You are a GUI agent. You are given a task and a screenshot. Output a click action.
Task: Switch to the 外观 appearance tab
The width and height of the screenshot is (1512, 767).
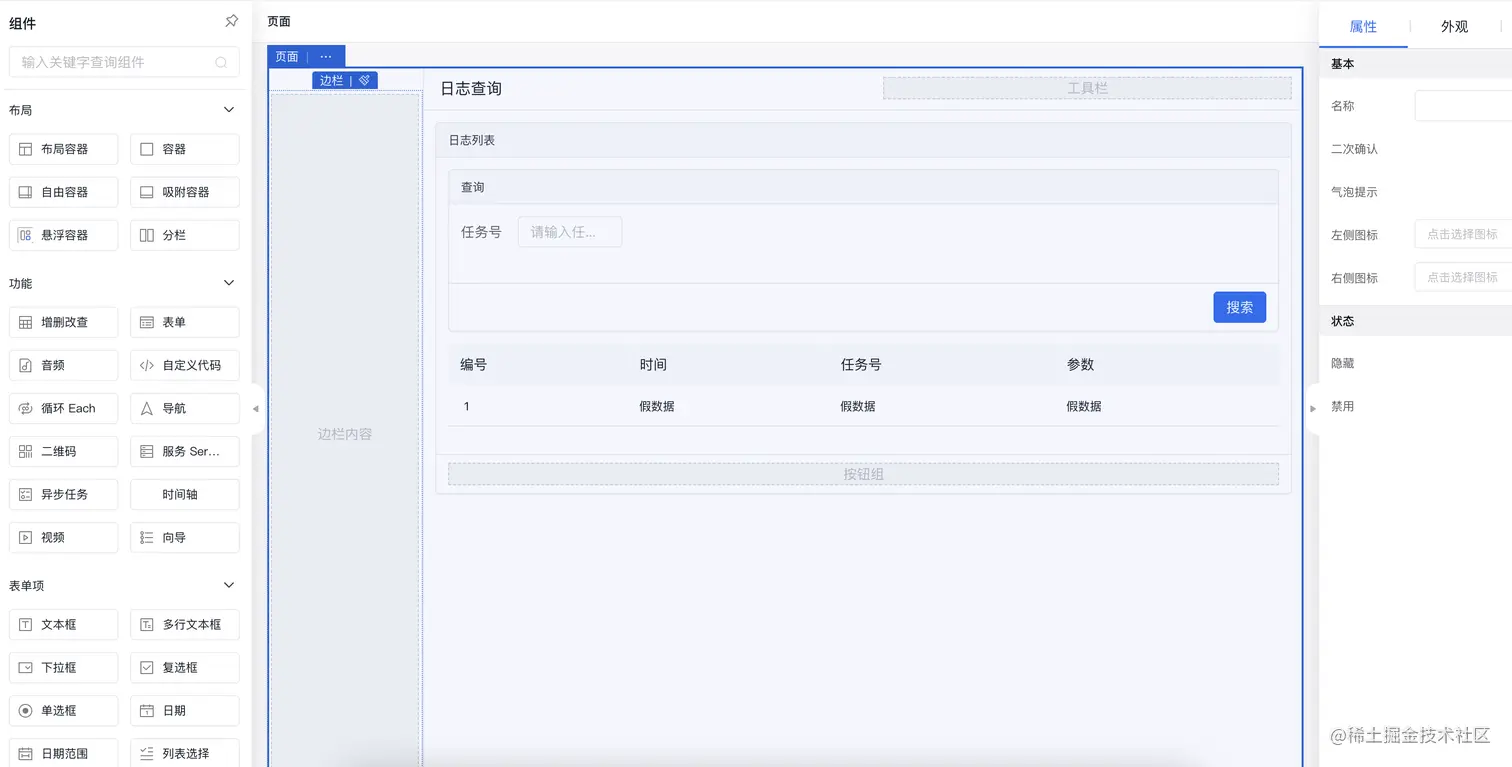point(1454,27)
